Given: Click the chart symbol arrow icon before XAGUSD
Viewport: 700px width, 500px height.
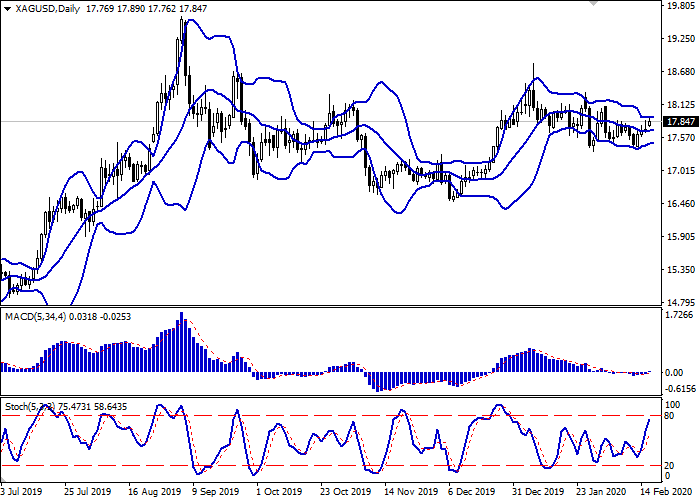Looking at the screenshot, I should pyautogui.click(x=7, y=9).
